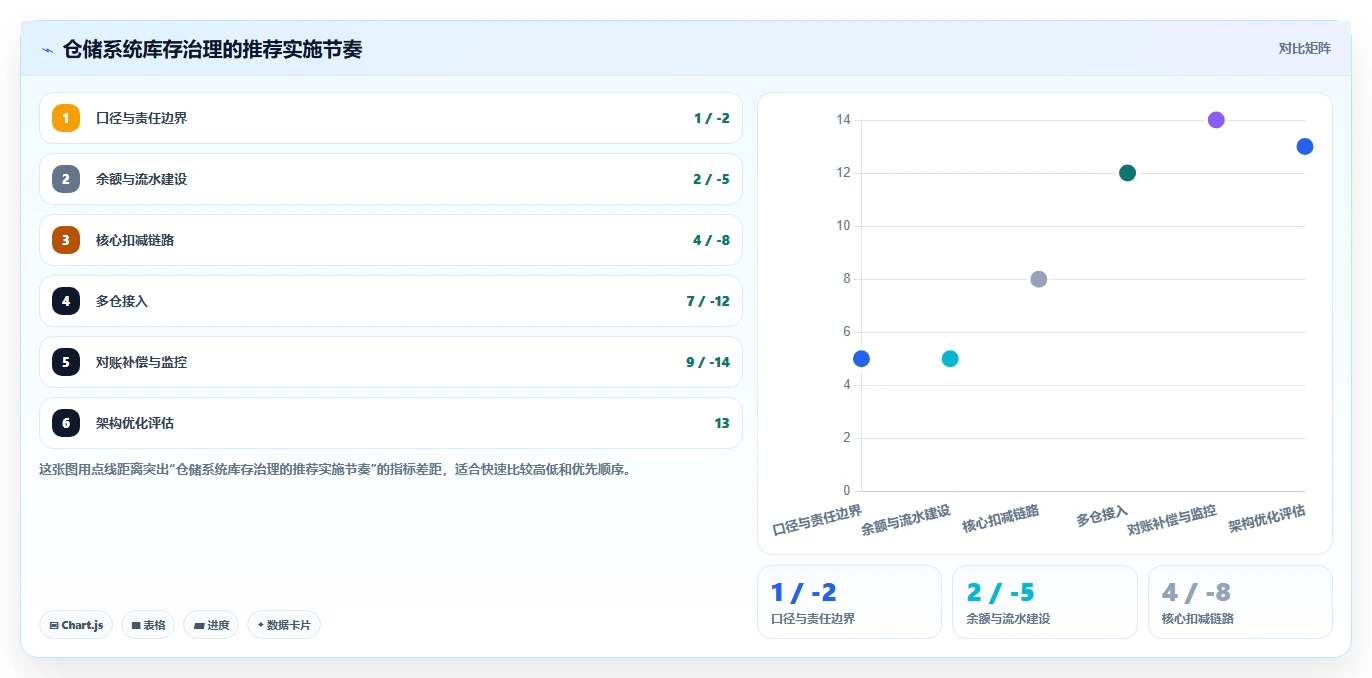Click the gray dot for 核心扣减链路
The image size is (1372, 678).
1039,279
